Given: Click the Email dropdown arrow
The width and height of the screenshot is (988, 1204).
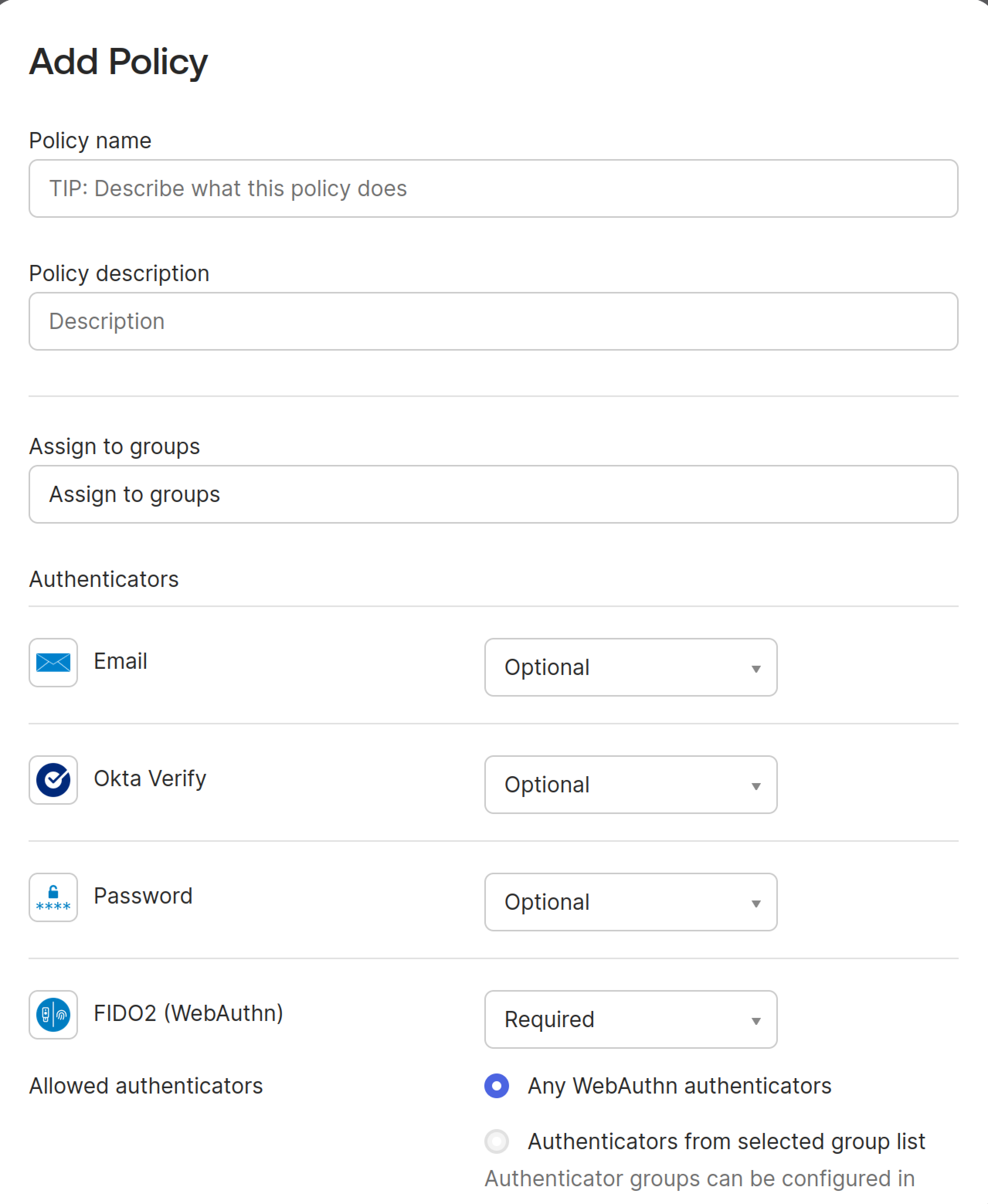Looking at the screenshot, I should coord(756,669).
